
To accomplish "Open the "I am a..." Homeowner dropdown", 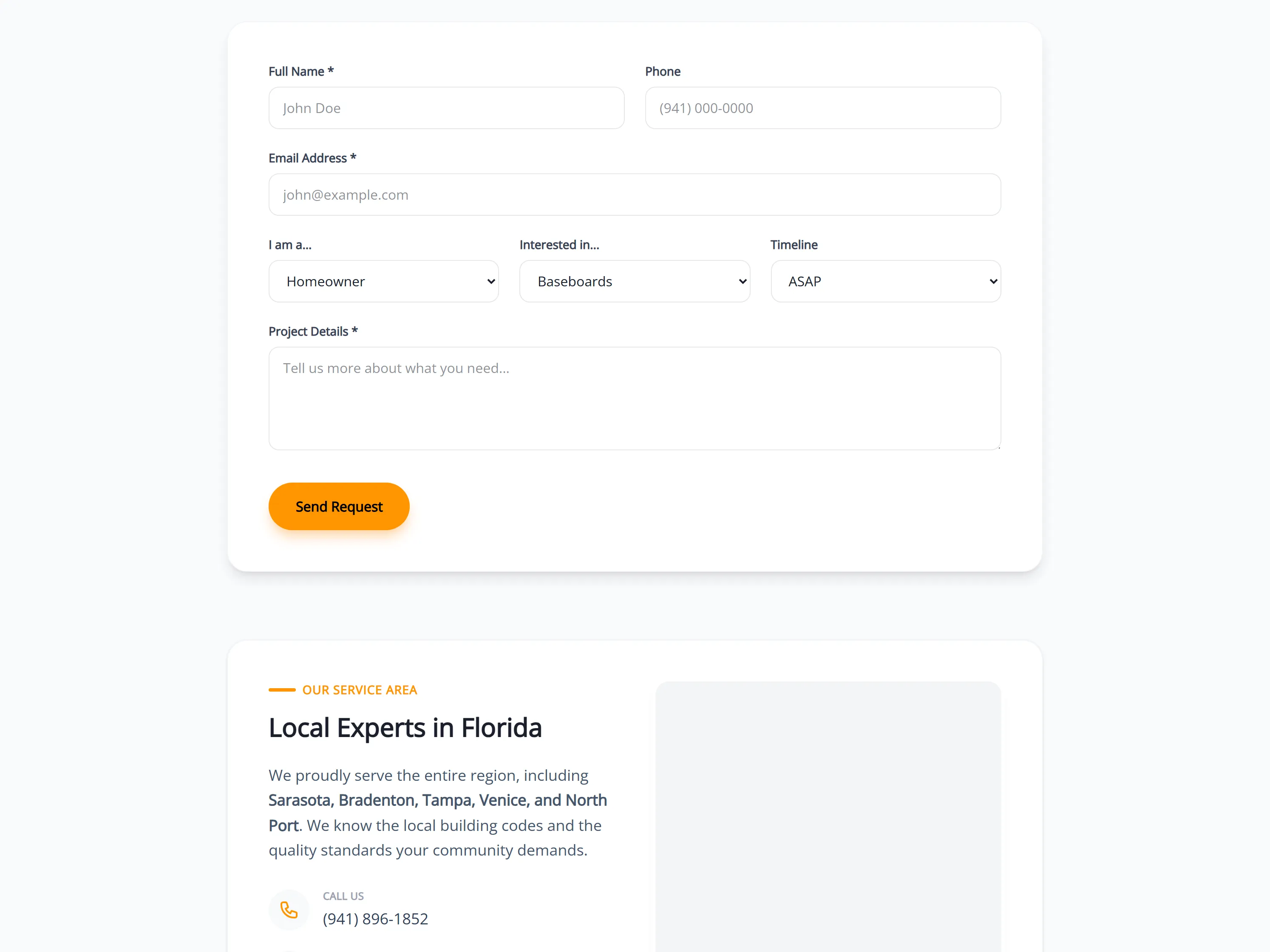I will [x=383, y=281].
